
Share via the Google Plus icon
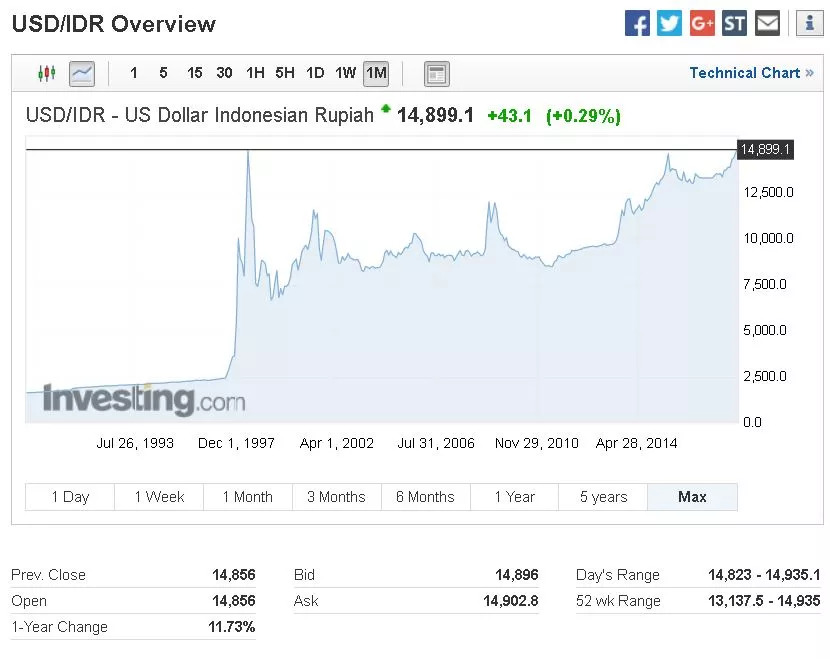click(702, 23)
